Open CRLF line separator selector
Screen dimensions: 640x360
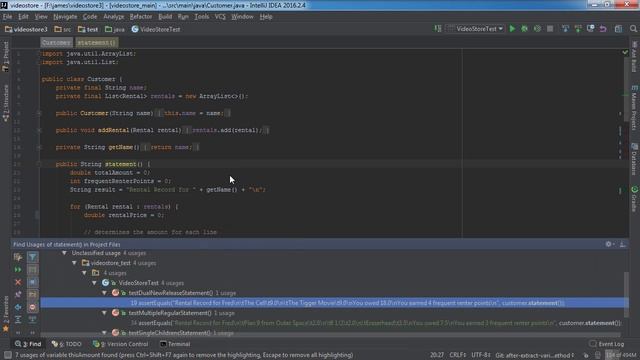pos(458,355)
